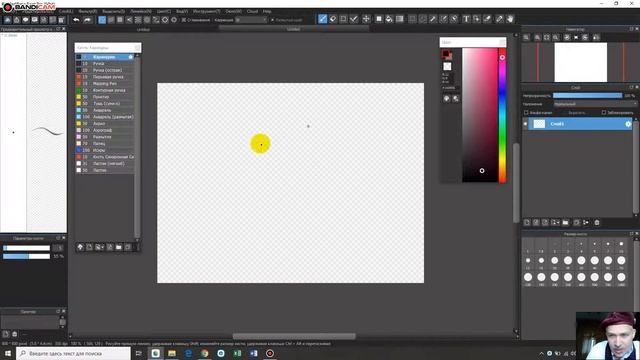Toggle snap off square icon
This screenshot has width=640, height=360.
[102, 20]
